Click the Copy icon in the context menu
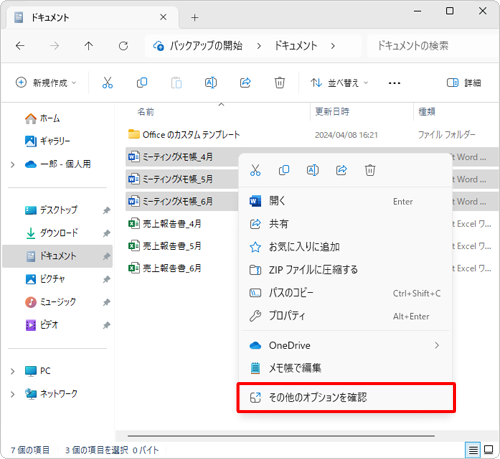Screen dimensions: 500x459 [284, 170]
